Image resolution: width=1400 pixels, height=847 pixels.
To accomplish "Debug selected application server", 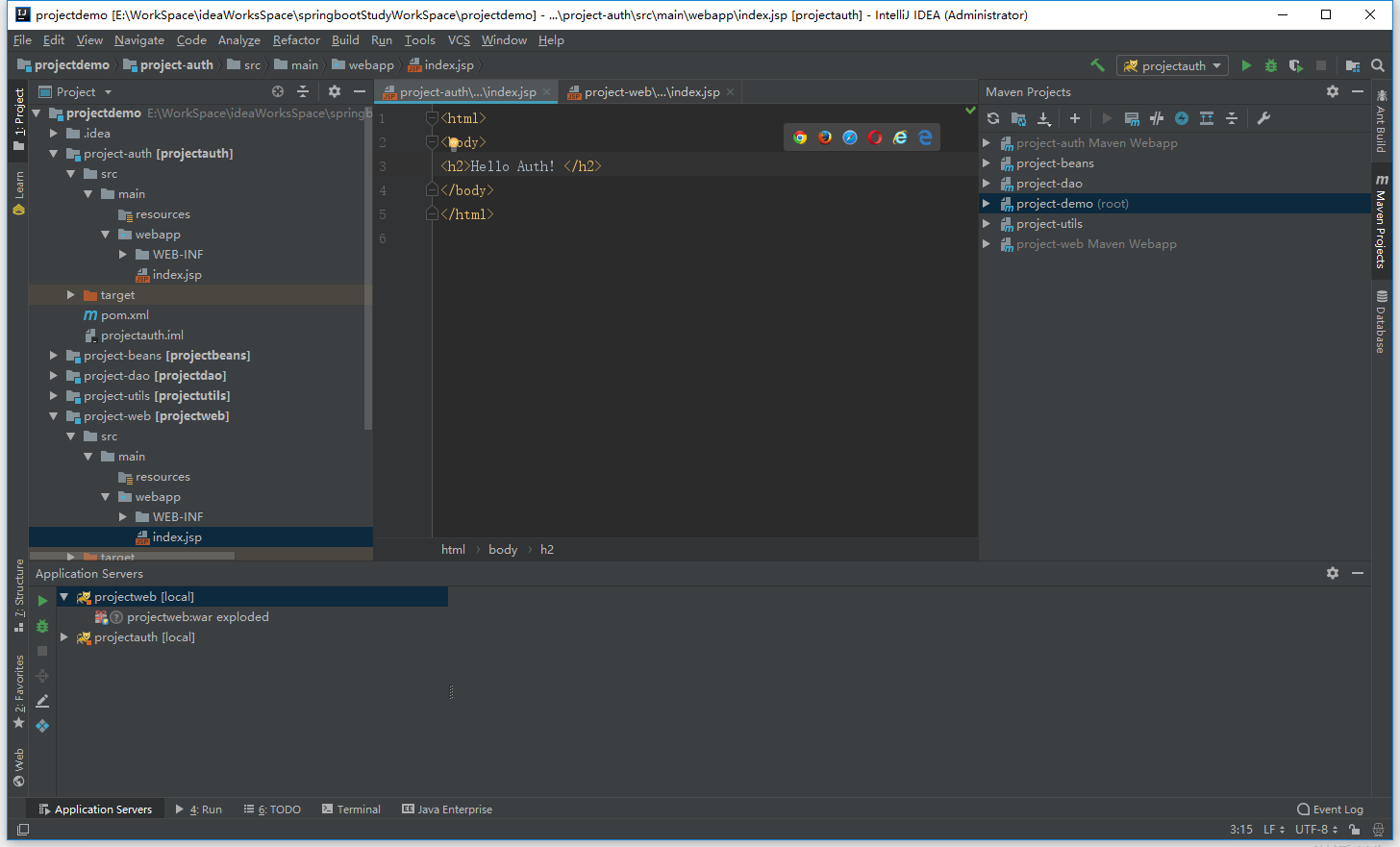I will 42,626.
